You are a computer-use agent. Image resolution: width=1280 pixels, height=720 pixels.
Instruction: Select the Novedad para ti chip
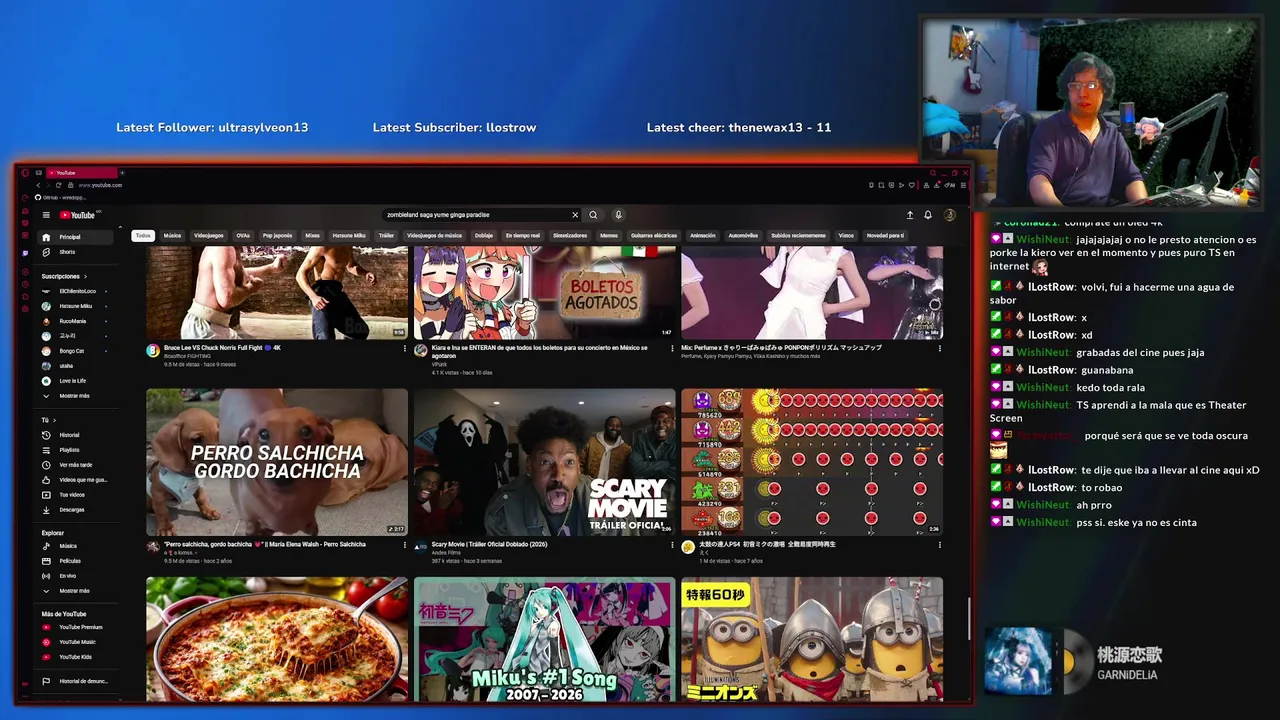[x=885, y=236]
